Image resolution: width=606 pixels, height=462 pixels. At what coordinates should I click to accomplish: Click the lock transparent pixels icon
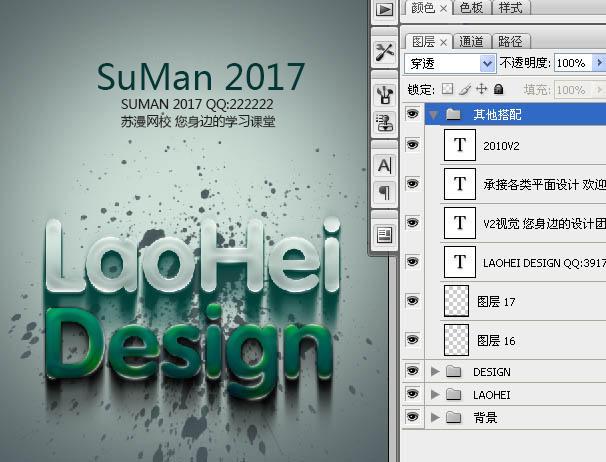tap(447, 90)
